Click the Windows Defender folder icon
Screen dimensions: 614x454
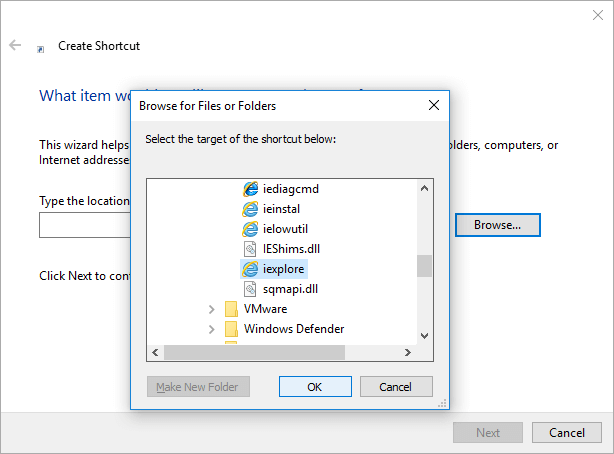pos(231,329)
